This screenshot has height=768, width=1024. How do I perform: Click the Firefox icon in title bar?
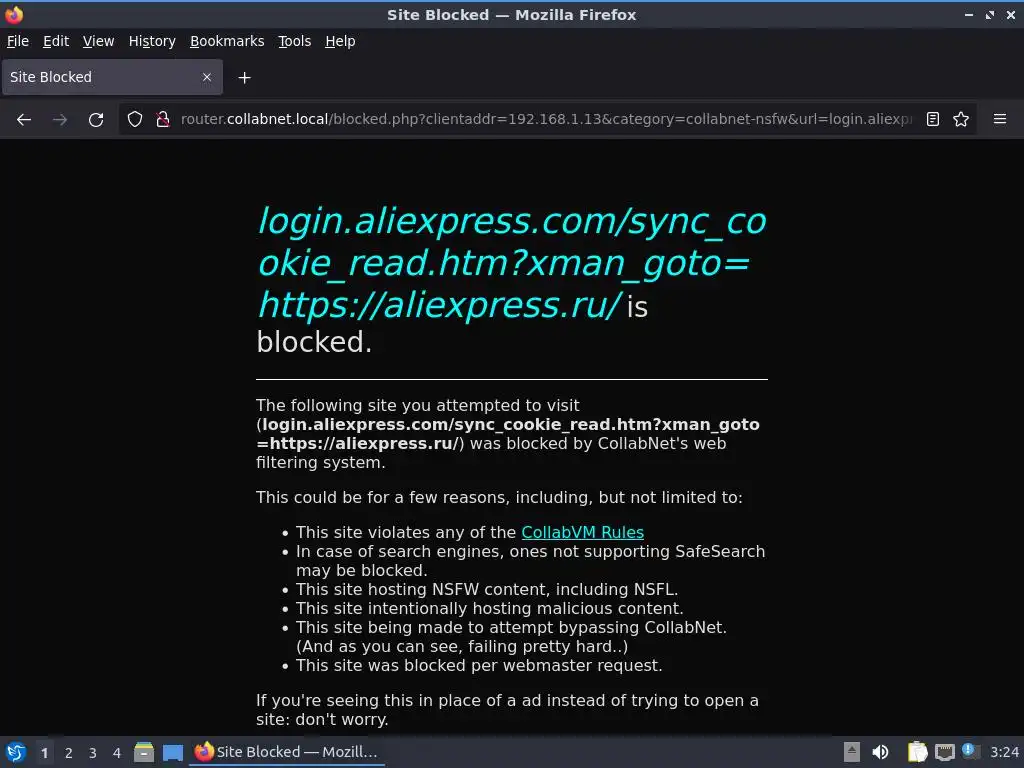tap(14, 14)
